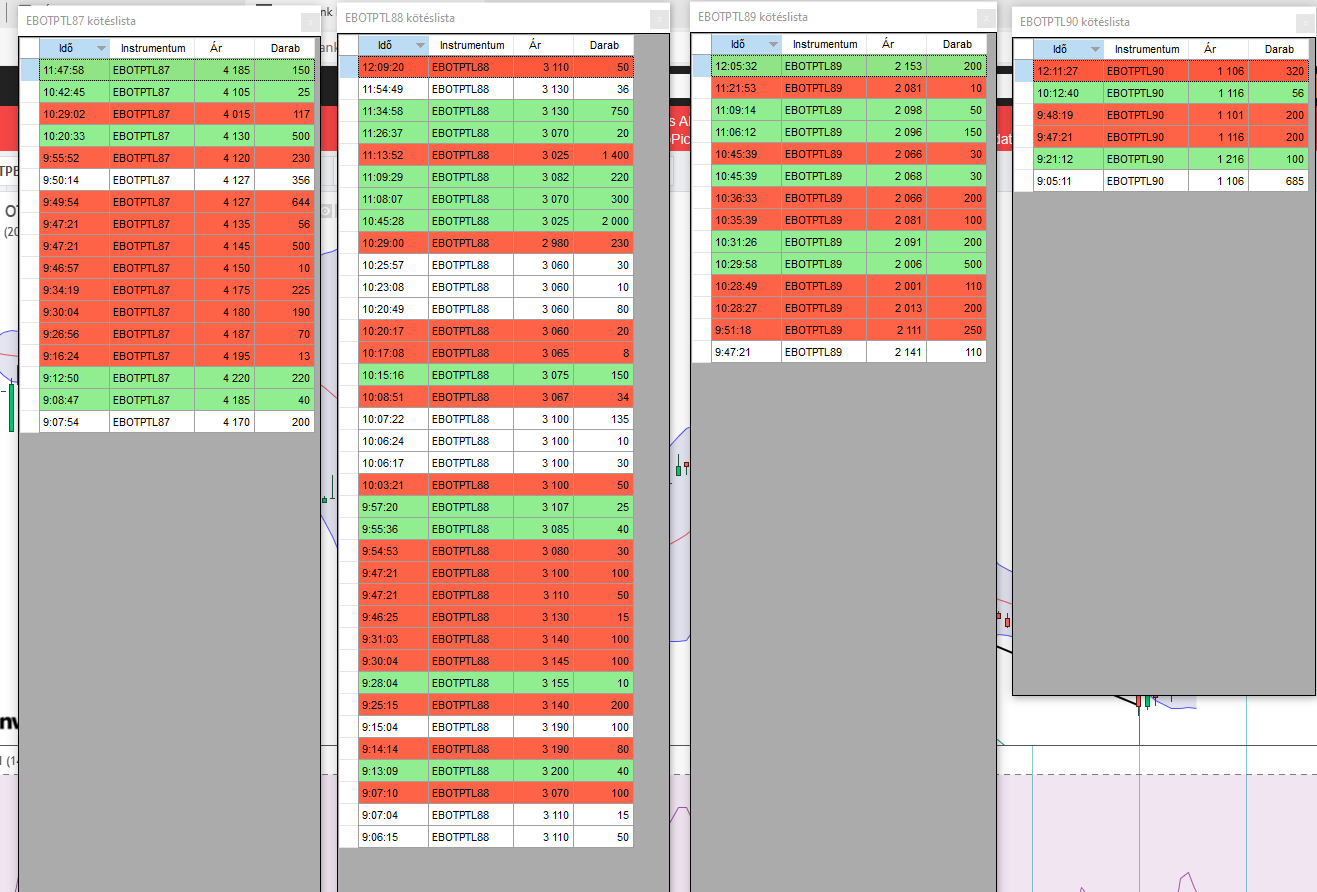Close the EBOTPTL89 kötéslista window

pyautogui.click(x=985, y=17)
